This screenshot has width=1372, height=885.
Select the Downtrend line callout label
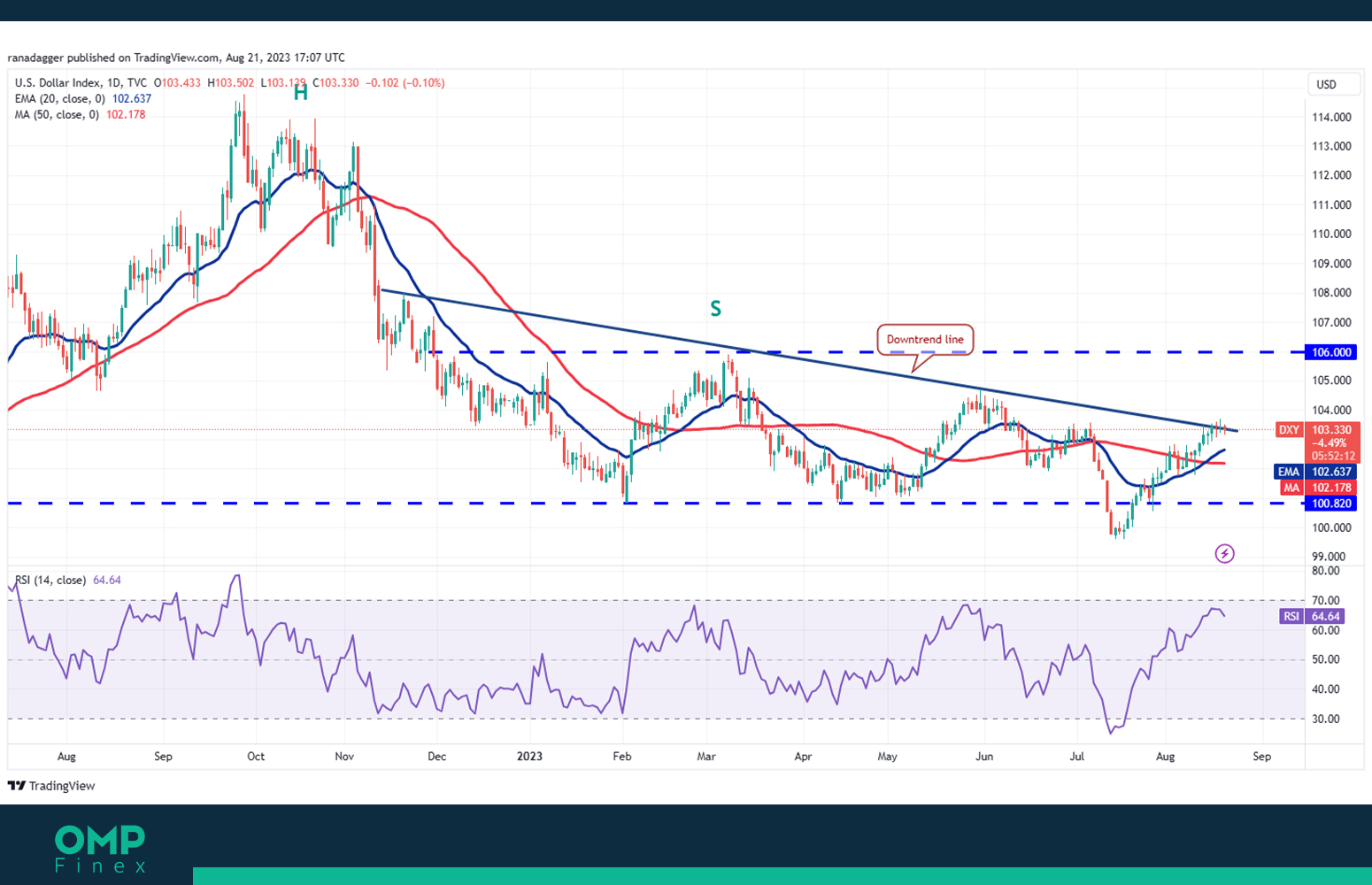tap(925, 340)
